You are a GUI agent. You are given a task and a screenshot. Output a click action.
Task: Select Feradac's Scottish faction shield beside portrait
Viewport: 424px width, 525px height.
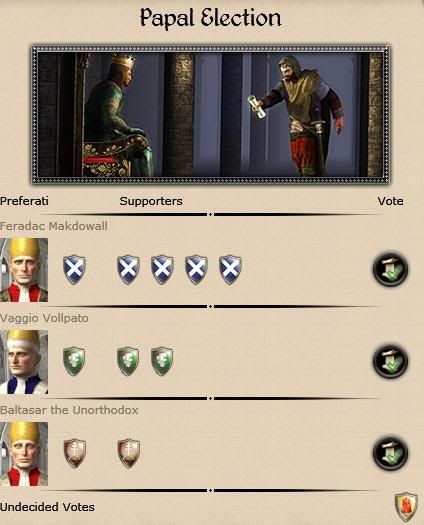tap(74, 270)
